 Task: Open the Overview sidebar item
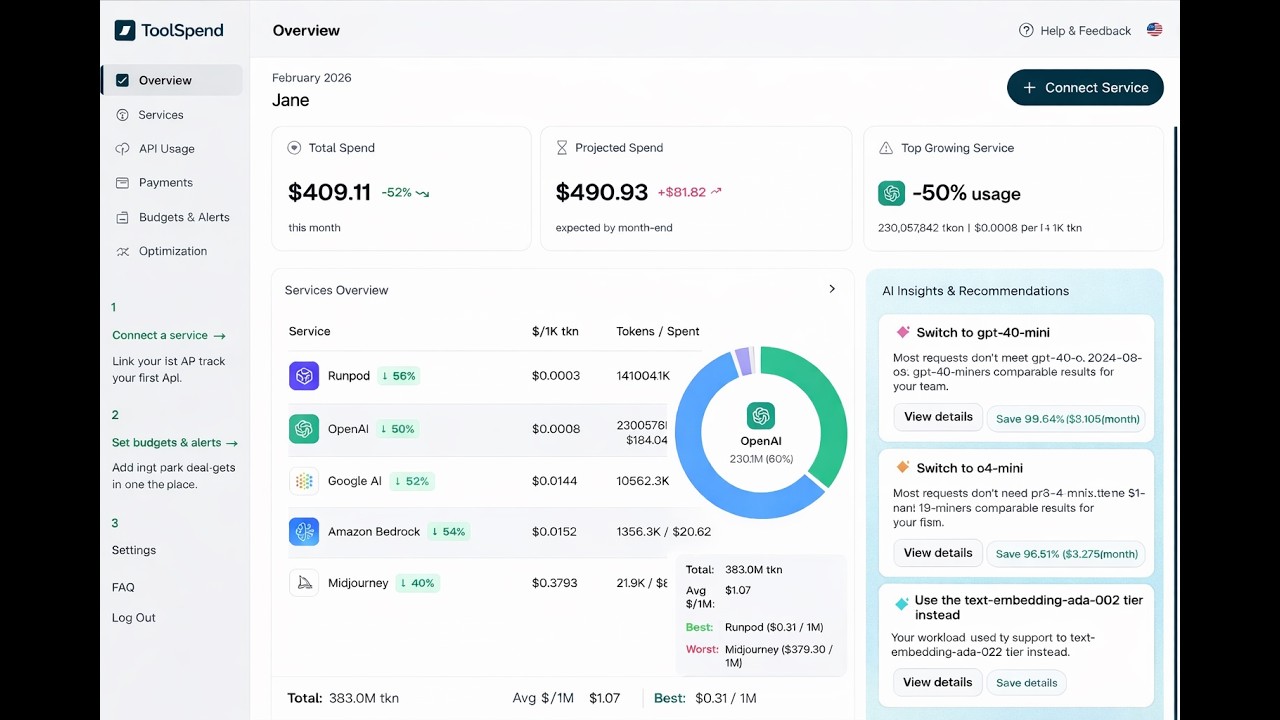172,80
